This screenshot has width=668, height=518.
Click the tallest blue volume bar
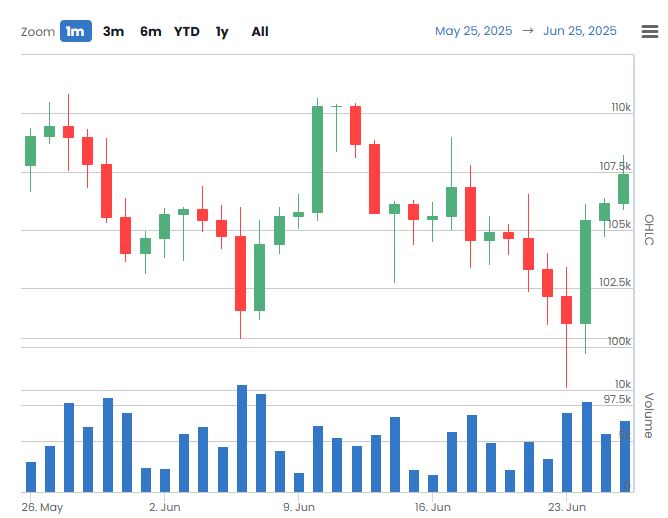click(x=241, y=438)
